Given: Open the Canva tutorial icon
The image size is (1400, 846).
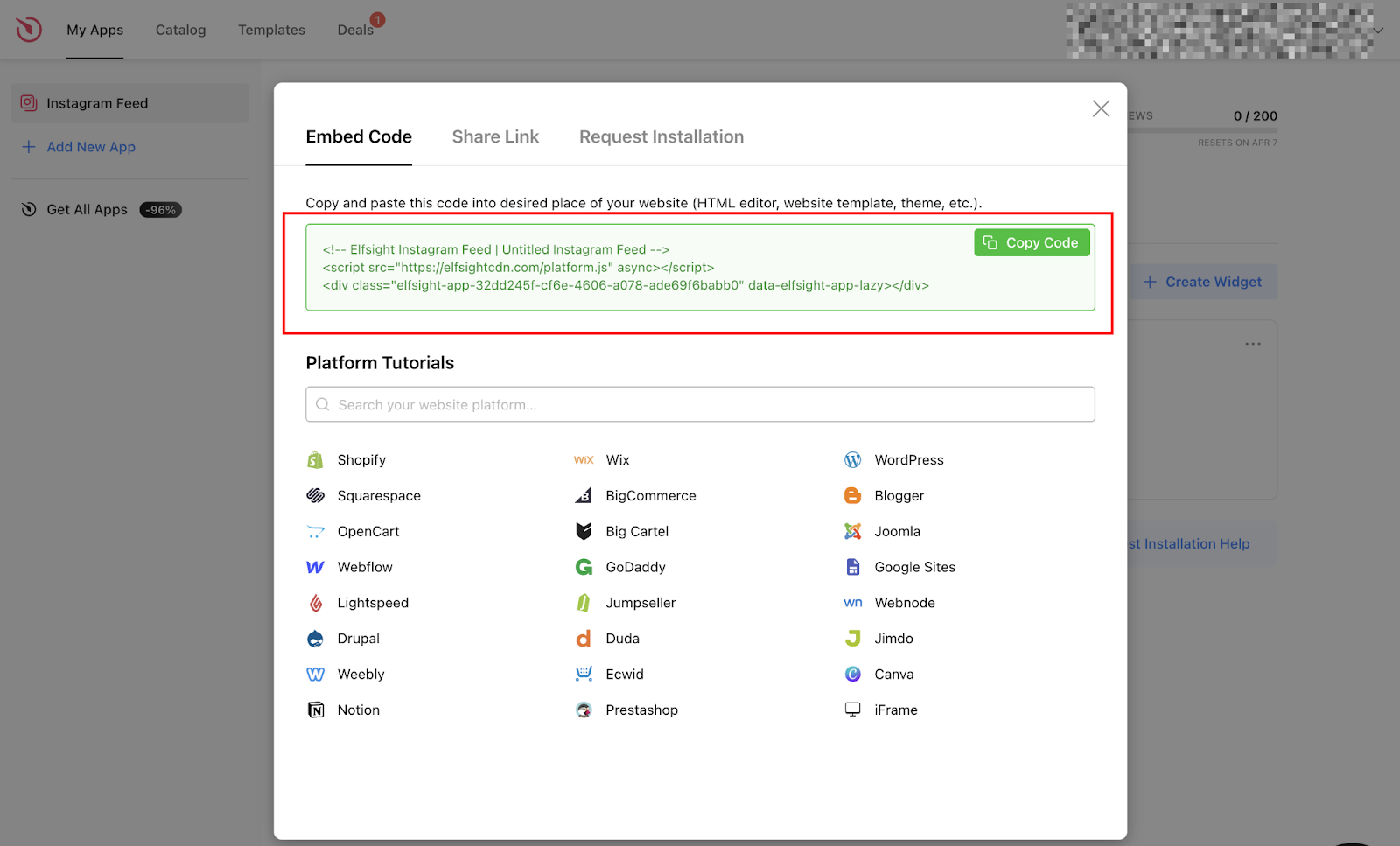Looking at the screenshot, I should click(852, 675).
